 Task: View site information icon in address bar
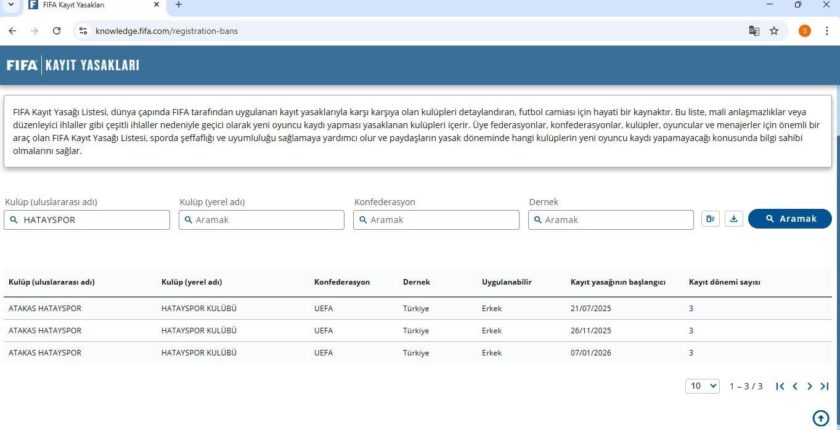point(83,31)
